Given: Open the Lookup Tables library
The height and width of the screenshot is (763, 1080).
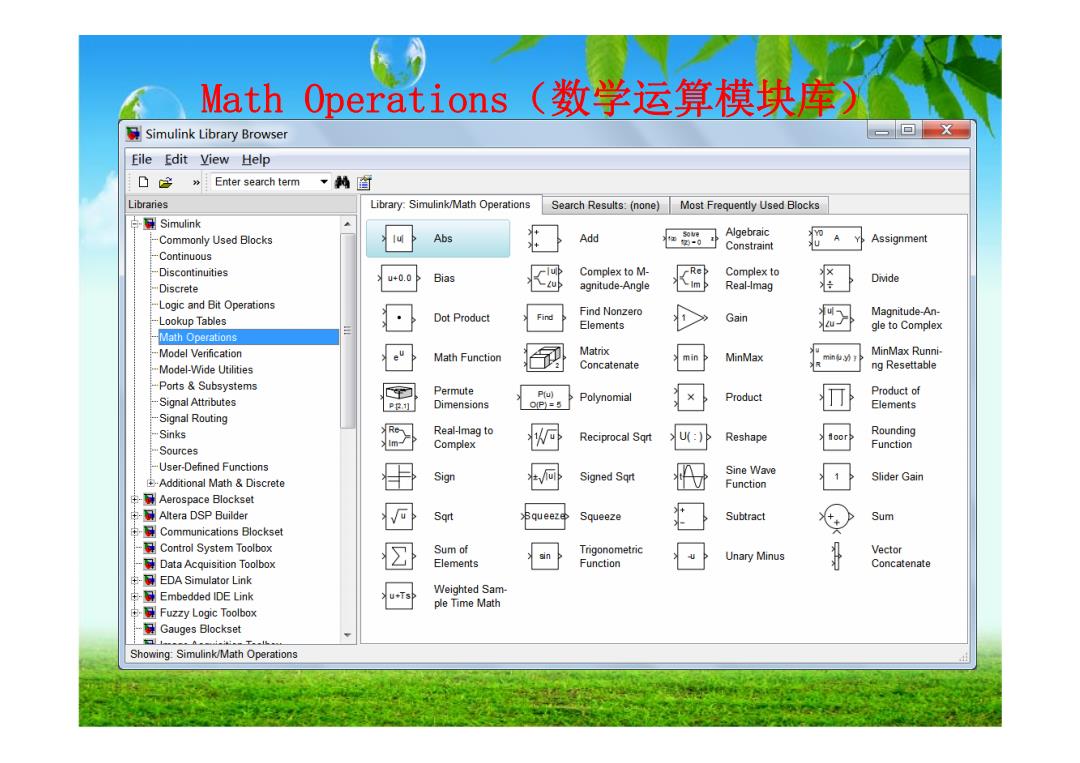Looking at the screenshot, I should pos(193,322).
